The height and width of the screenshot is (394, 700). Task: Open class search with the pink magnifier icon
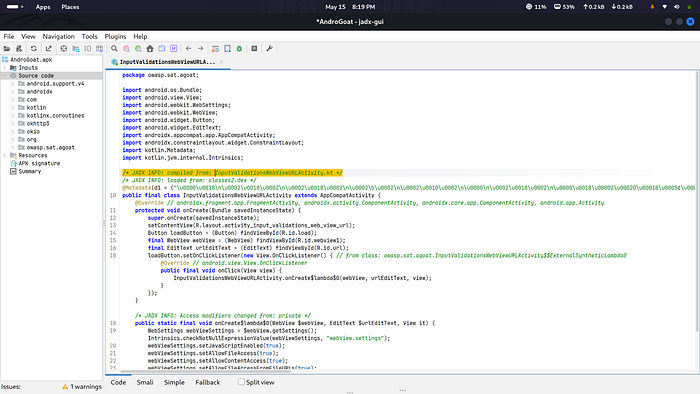pos(126,49)
